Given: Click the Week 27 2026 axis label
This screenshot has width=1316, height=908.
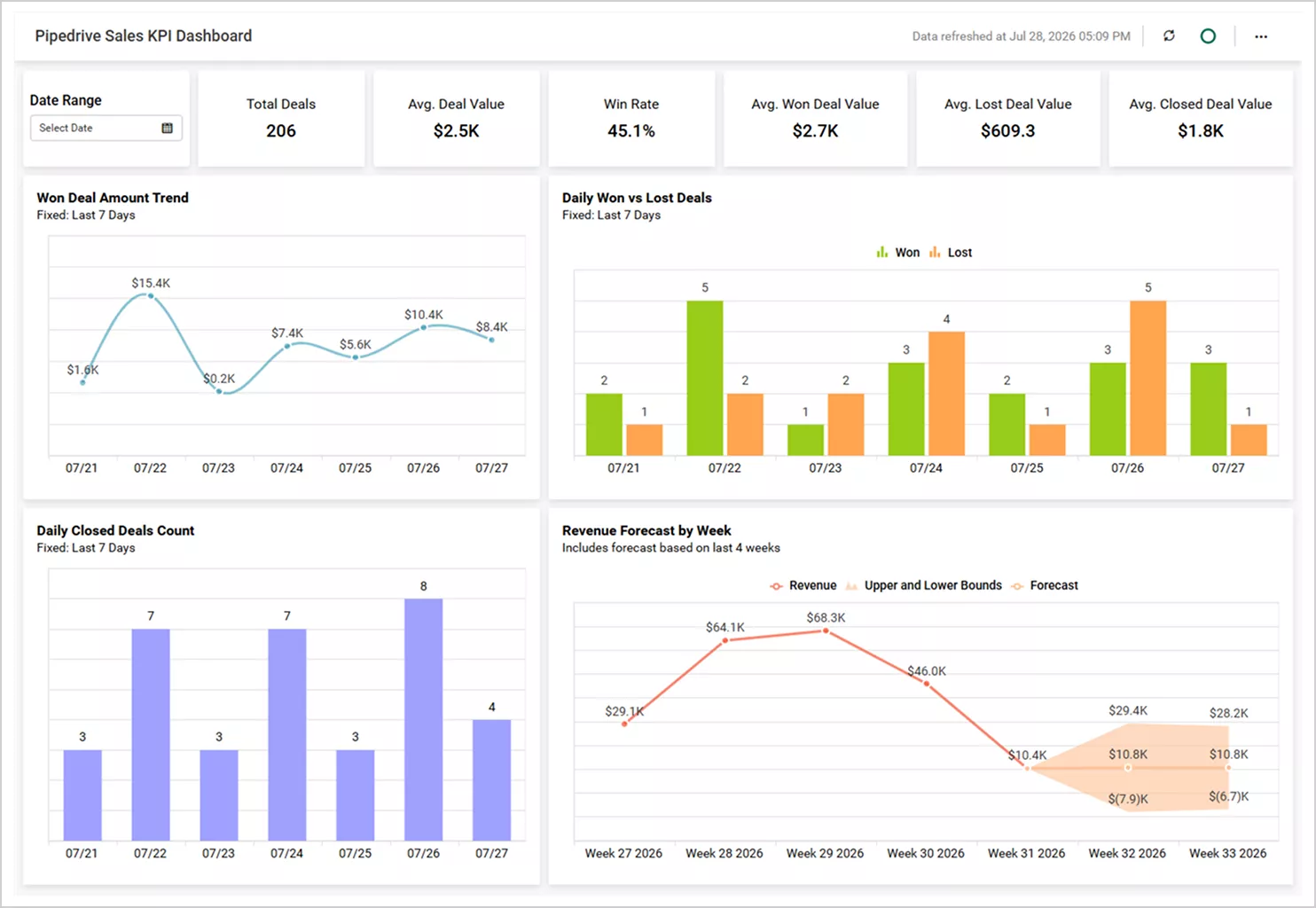Looking at the screenshot, I should coord(623,853).
